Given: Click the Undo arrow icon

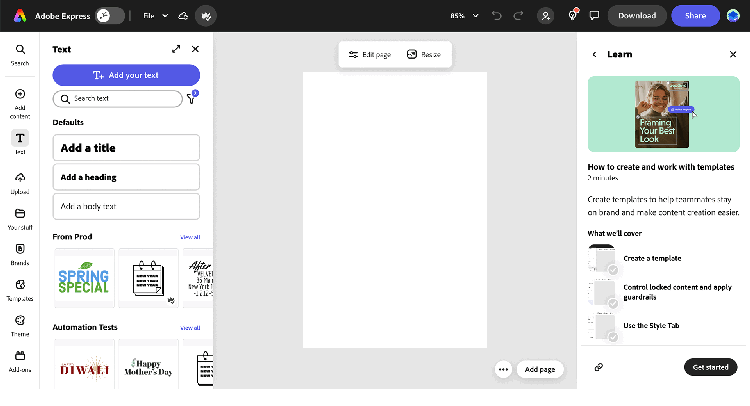Looking at the screenshot, I should 496,16.
